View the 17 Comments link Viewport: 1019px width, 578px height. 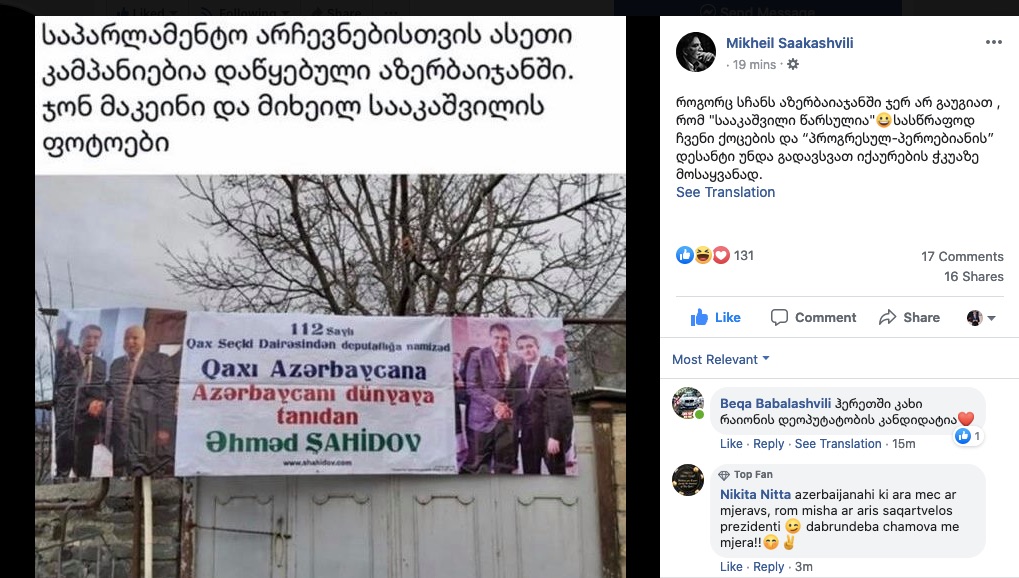[962, 256]
